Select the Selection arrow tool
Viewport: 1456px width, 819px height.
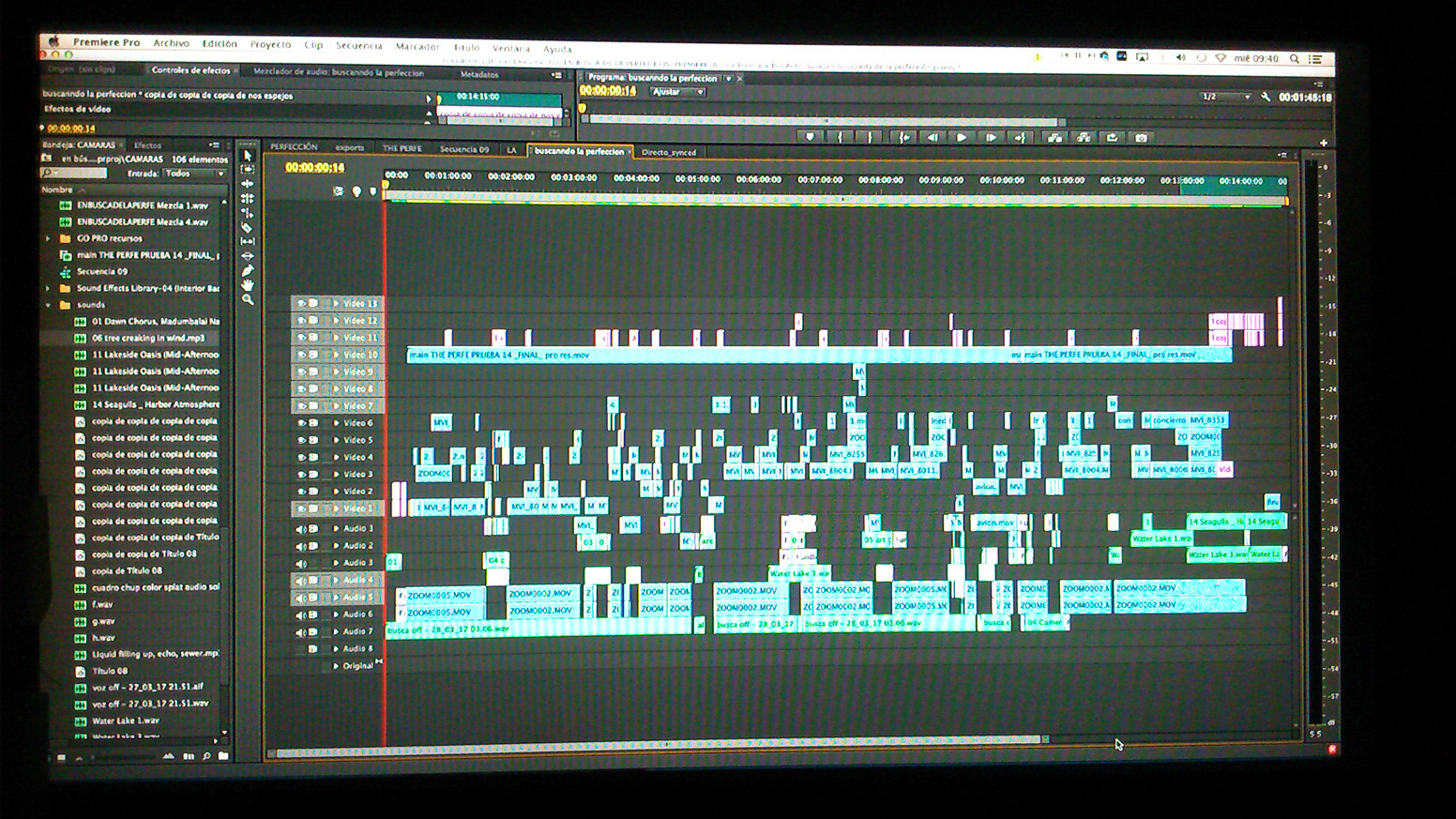point(248,157)
